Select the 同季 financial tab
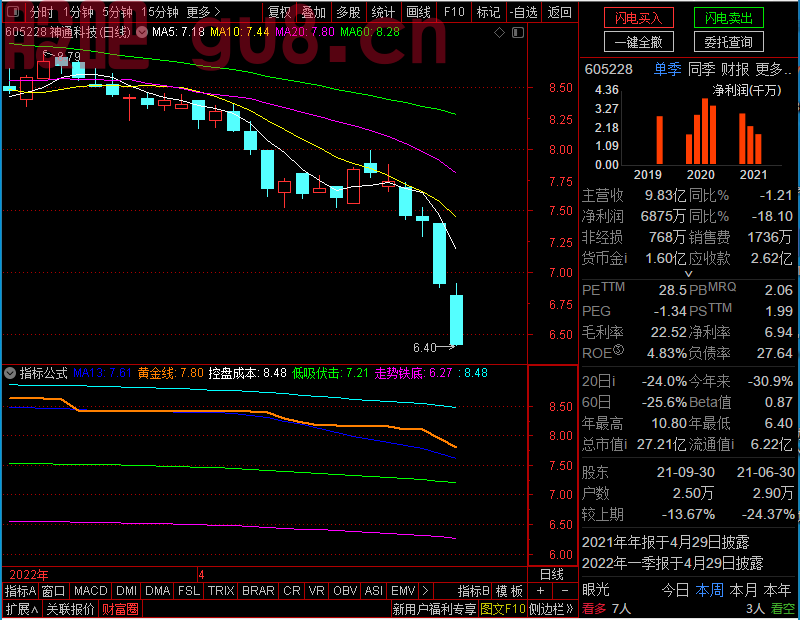800x620 pixels. (701, 69)
